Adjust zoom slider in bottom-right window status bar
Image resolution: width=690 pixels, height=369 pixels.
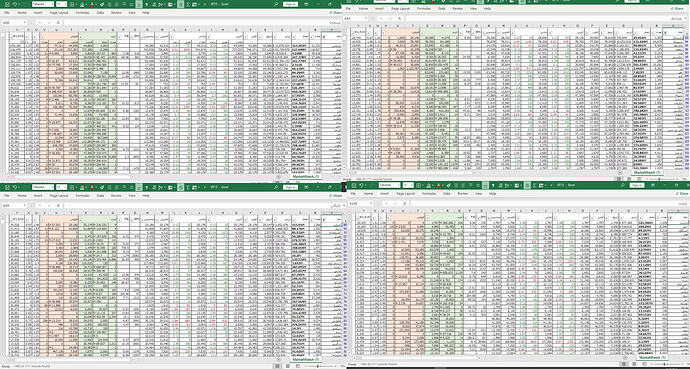tap(665, 364)
